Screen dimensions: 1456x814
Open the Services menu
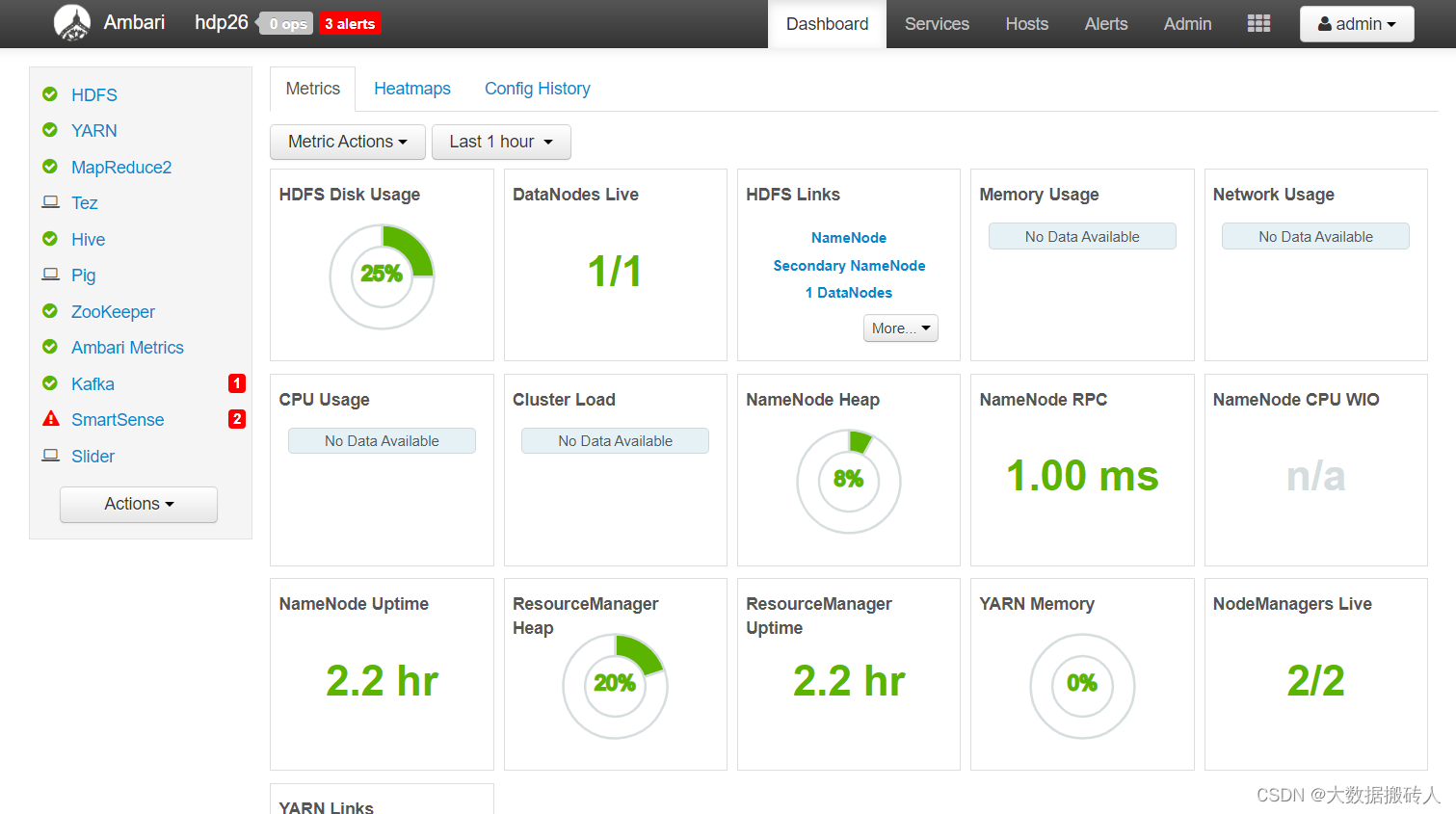[937, 24]
